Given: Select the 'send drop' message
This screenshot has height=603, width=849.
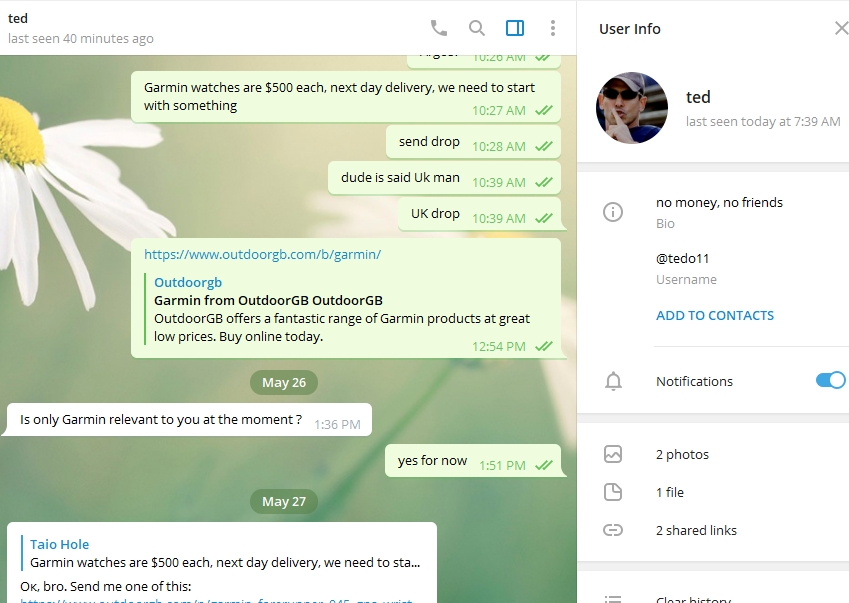Looking at the screenshot, I should click(x=473, y=142).
